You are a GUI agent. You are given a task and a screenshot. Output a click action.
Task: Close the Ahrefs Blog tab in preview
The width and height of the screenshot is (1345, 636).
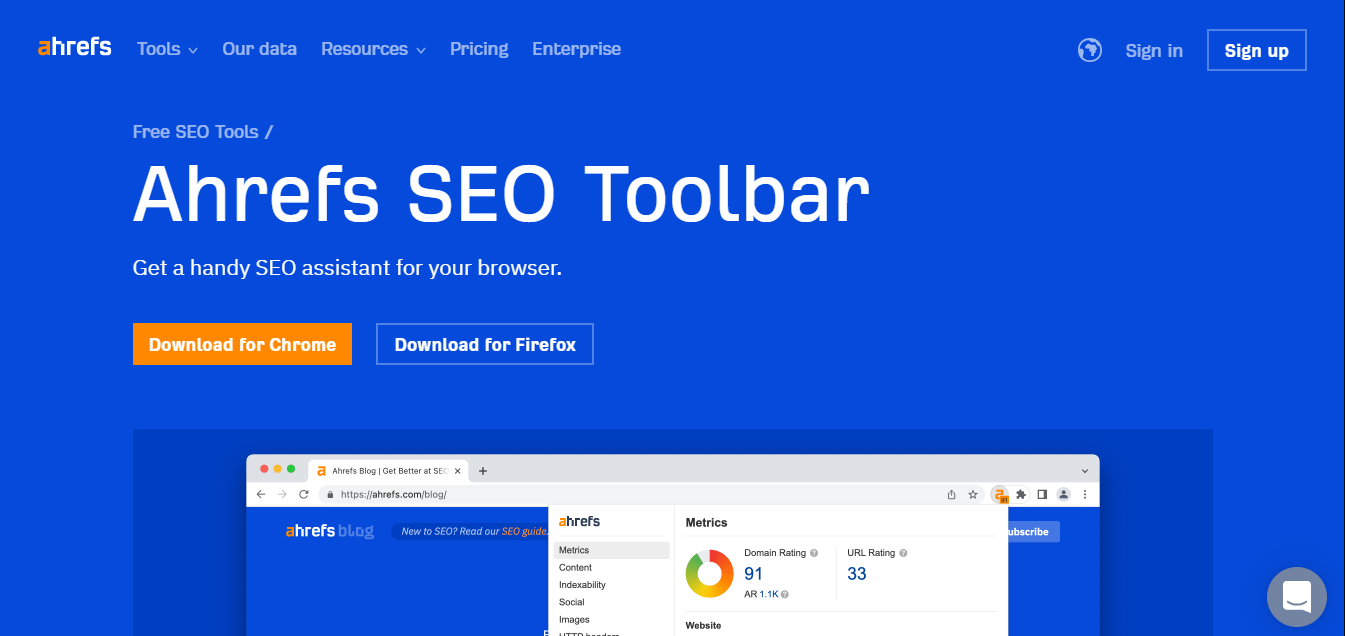[458, 470]
